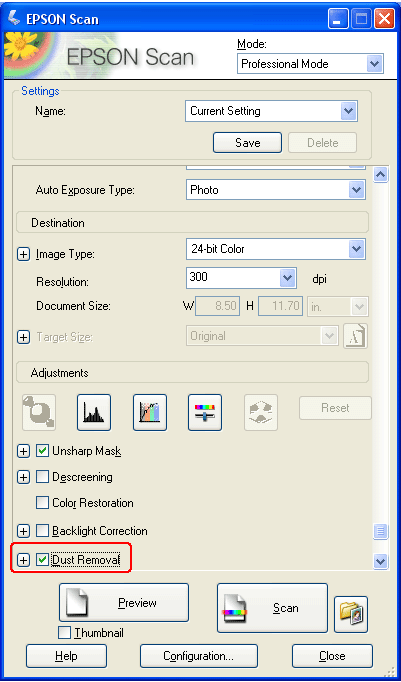Open the Resolution dropdown
The width and height of the screenshot is (401, 682).
pos(241,277)
